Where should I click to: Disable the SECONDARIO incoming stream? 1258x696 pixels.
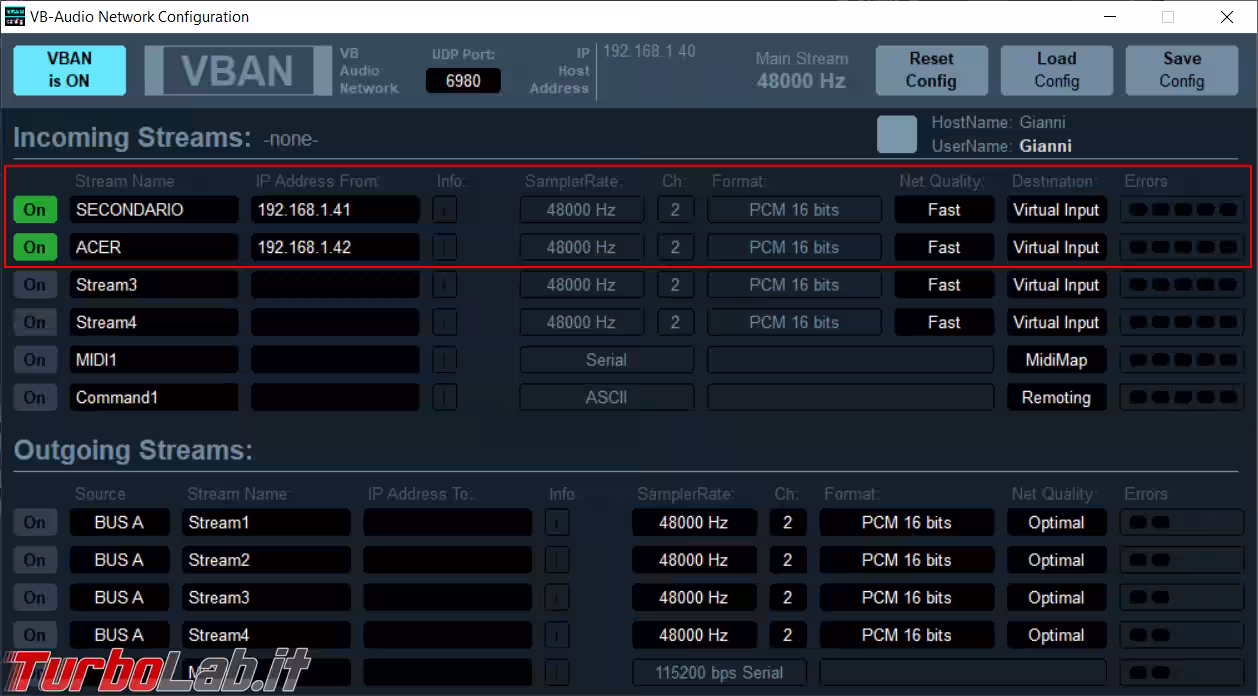tap(35, 210)
